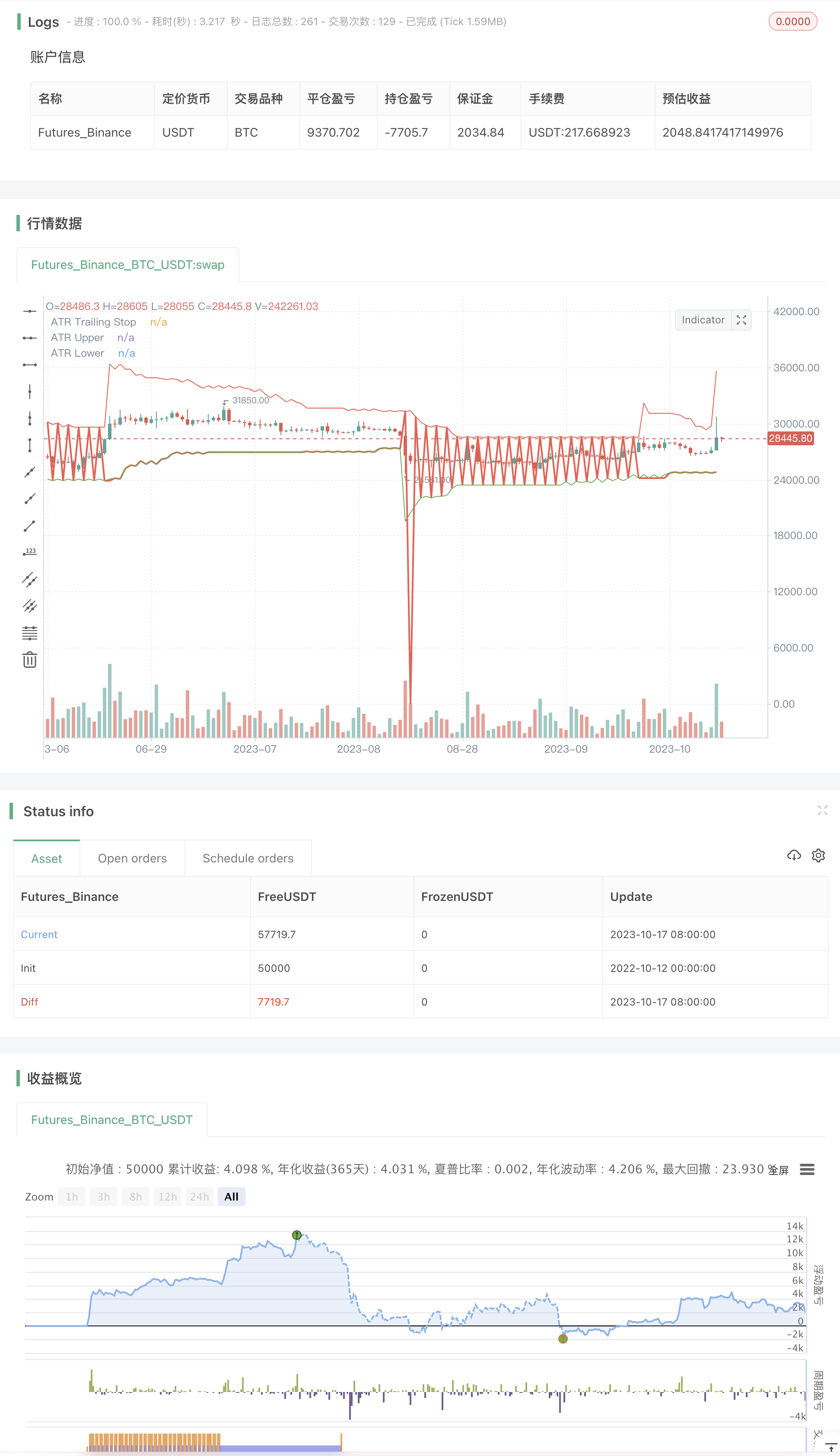Viewport: 840px width, 1456px height.
Task: Select the horizontal straight line drawing tool
Action: 29,311
